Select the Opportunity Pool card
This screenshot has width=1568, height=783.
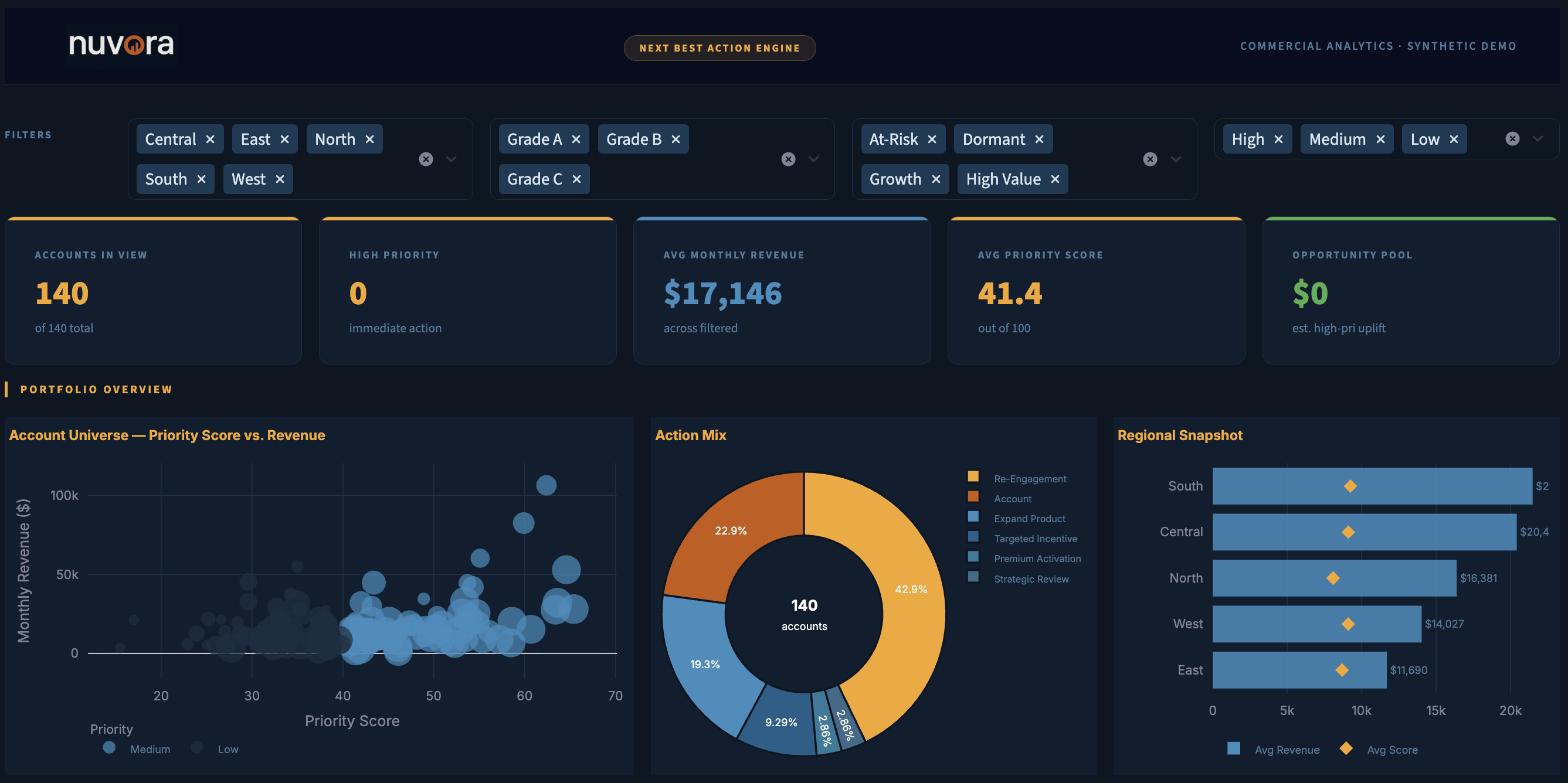point(1410,291)
